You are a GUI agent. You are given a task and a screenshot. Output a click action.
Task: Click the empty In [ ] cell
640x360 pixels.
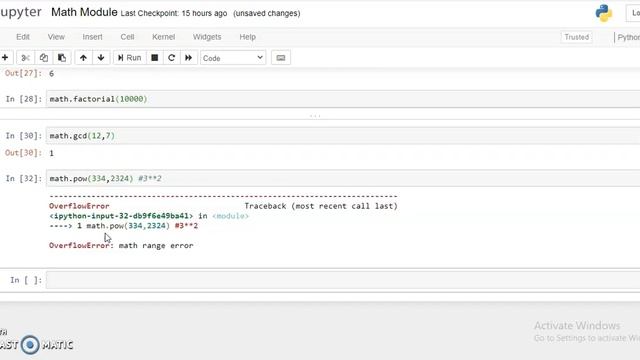(x=343, y=280)
